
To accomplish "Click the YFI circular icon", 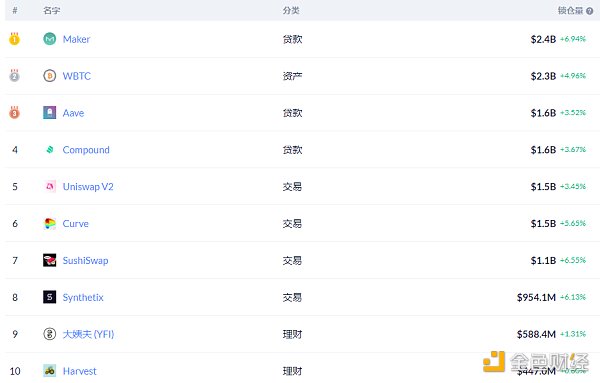I will pos(49,334).
